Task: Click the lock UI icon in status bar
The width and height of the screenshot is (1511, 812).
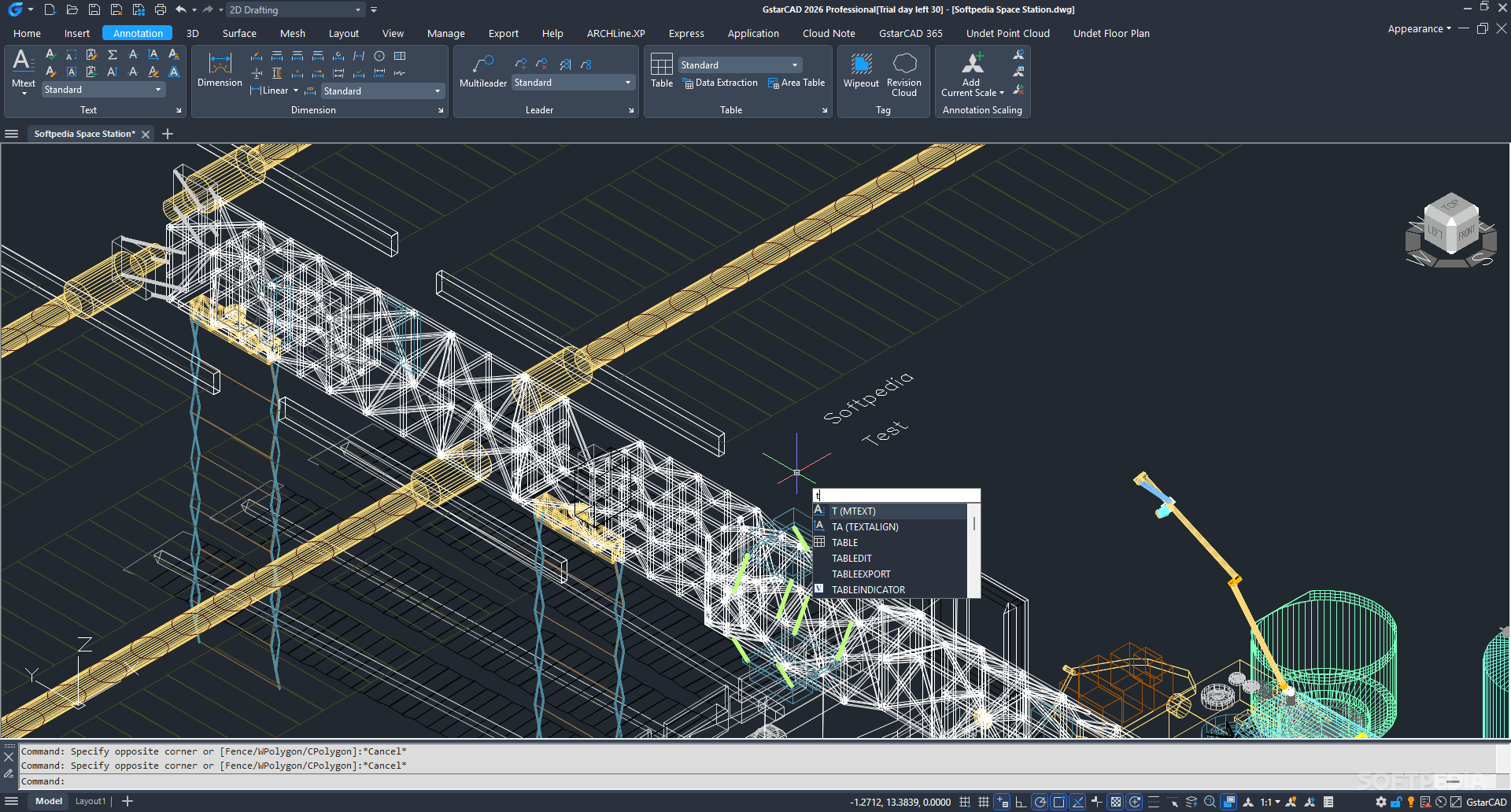Action: tap(1396, 802)
